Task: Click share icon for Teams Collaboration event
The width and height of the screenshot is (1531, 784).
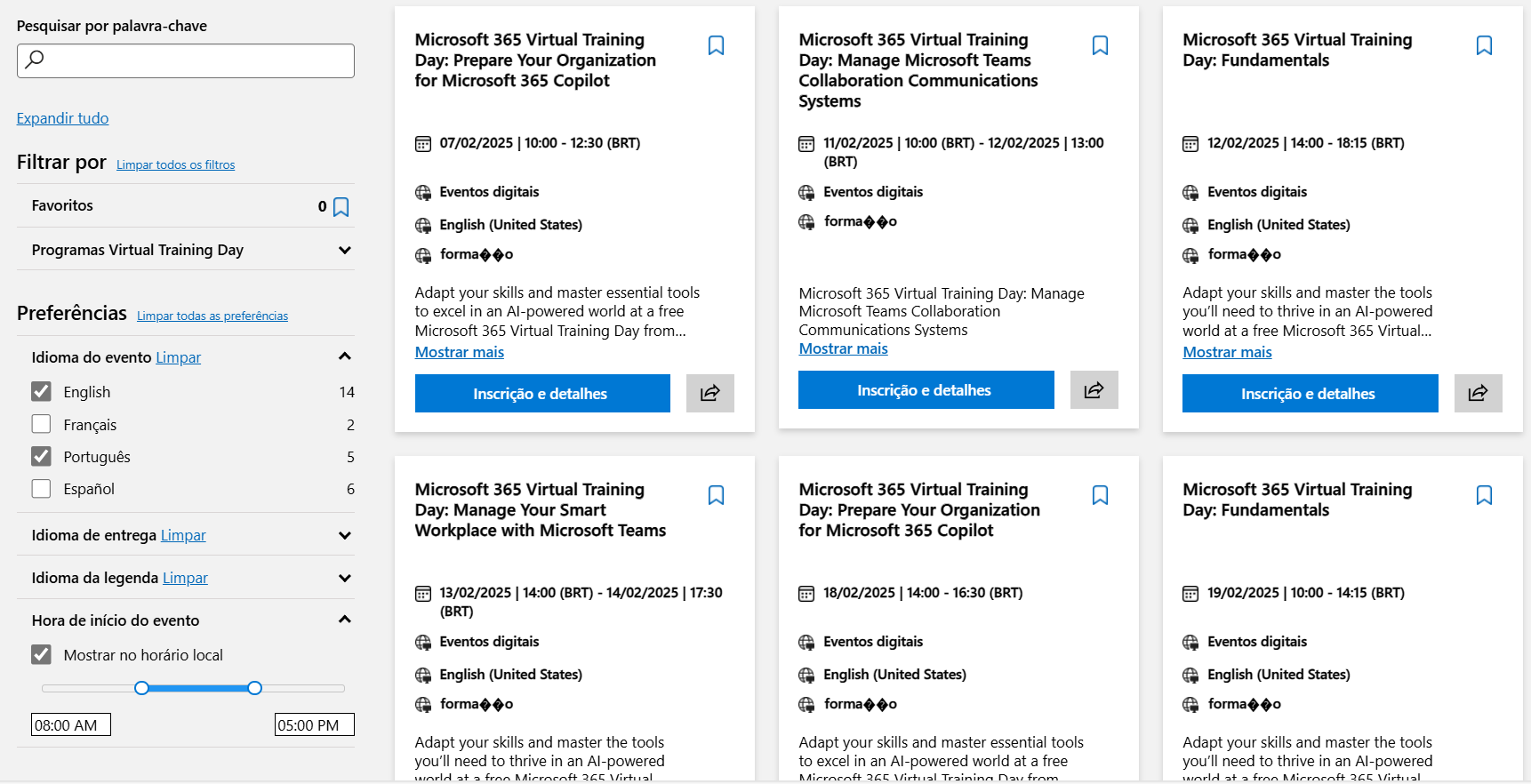Action: [x=1094, y=389]
